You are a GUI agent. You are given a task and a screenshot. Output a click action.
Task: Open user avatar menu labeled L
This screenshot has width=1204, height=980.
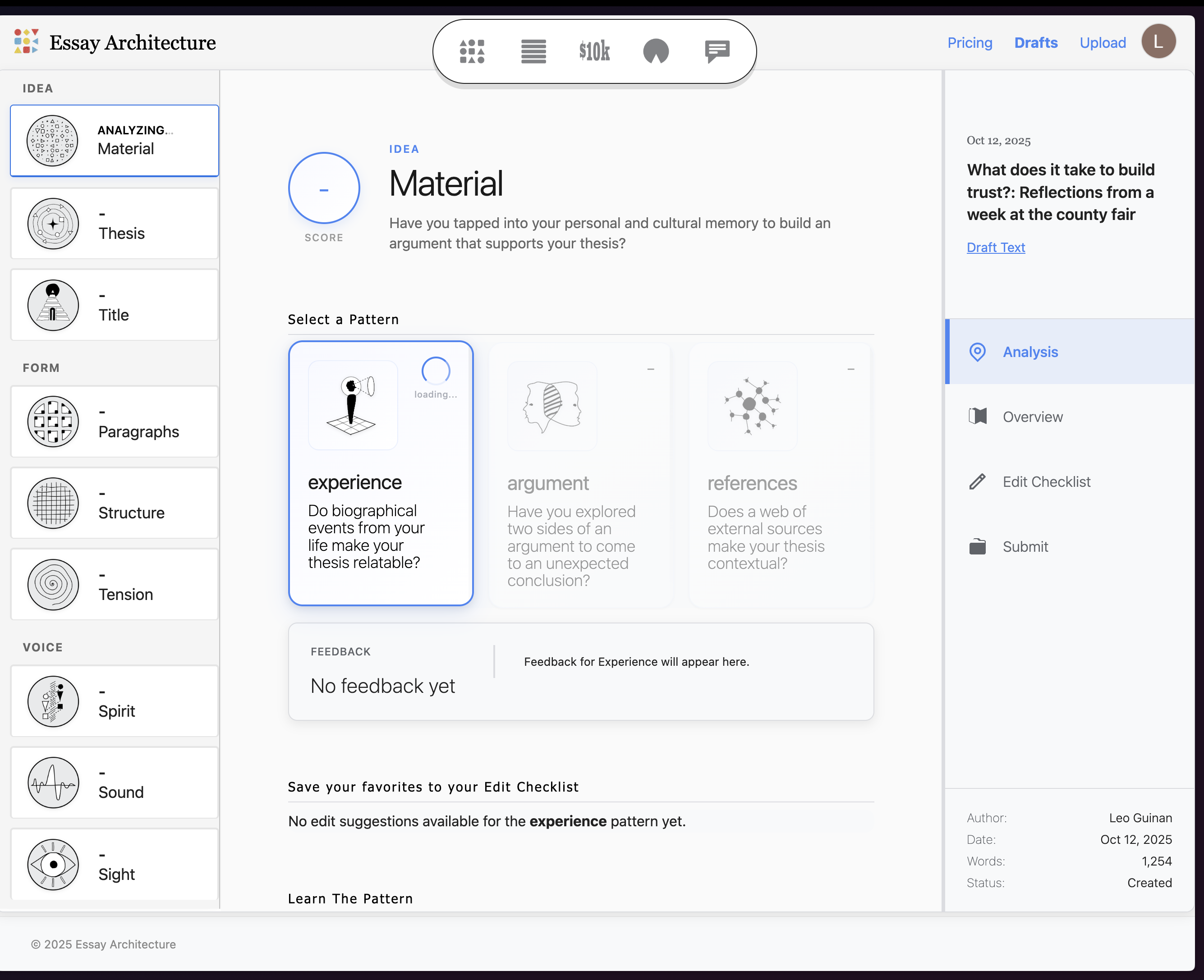coord(1158,41)
